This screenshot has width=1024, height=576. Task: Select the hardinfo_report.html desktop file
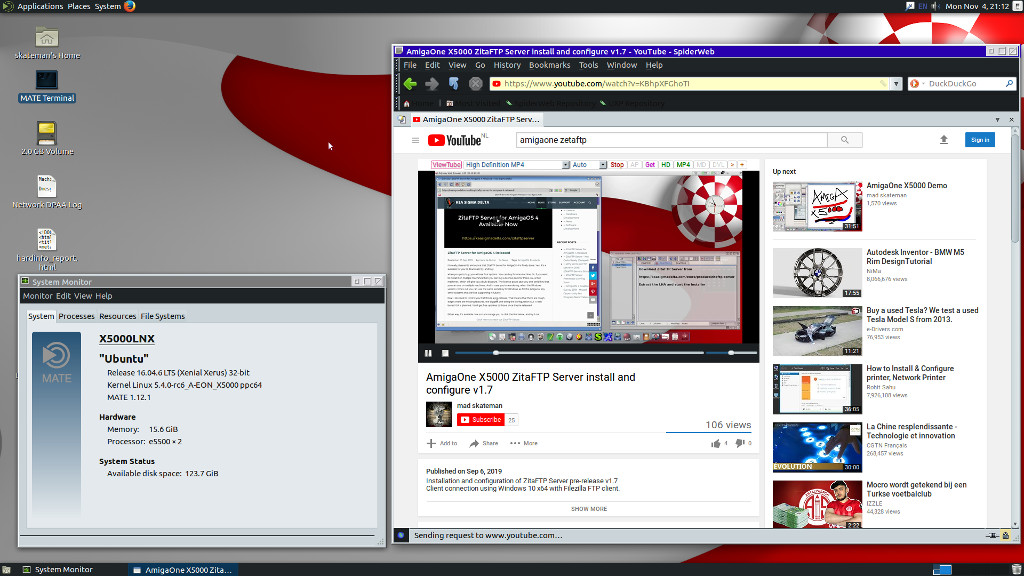46,249
